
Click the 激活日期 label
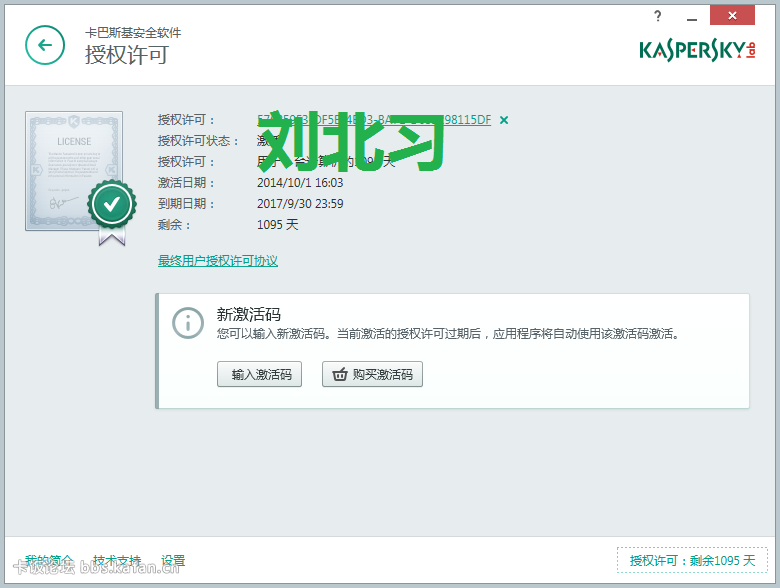click(186, 183)
